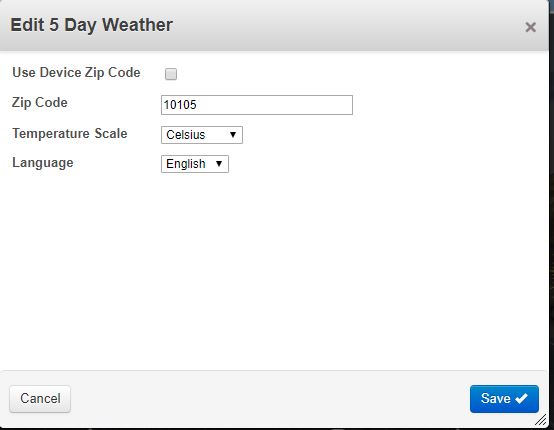The height and width of the screenshot is (430, 554).
Task: Click the Temperature Scale label text
Action: click(x=70, y=134)
